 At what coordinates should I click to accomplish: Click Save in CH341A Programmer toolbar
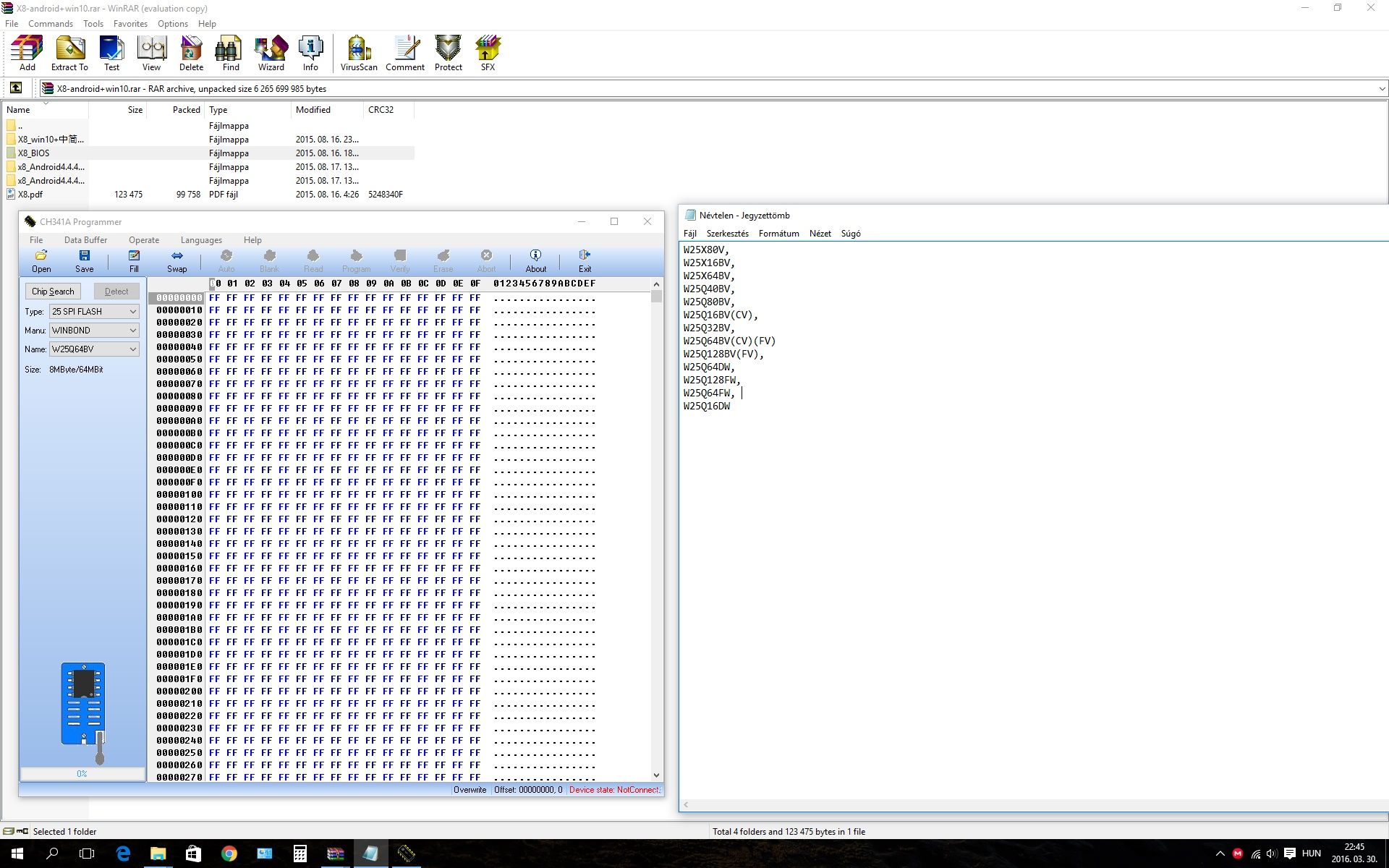[85, 261]
